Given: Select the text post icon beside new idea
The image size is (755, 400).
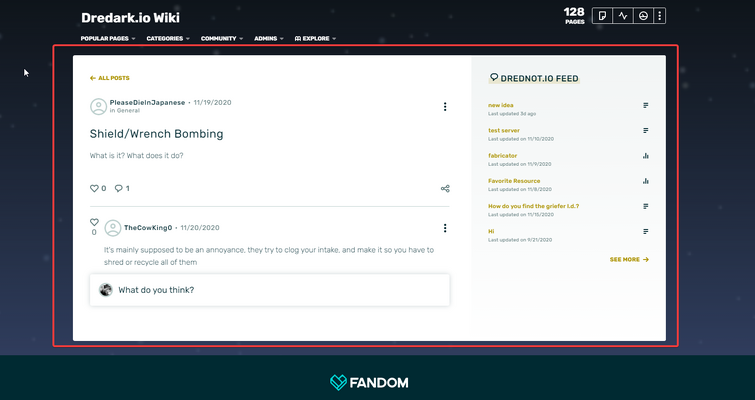Looking at the screenshot, I should 646,105.
